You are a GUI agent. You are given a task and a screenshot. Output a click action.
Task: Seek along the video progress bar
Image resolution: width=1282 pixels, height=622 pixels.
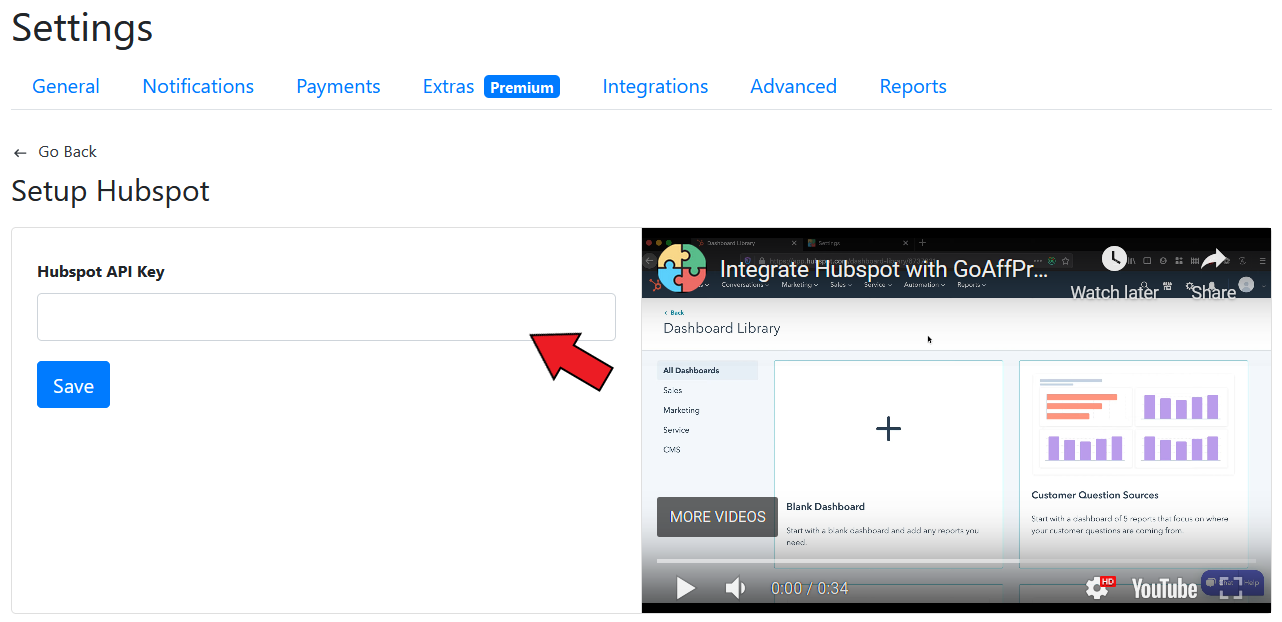956,561
